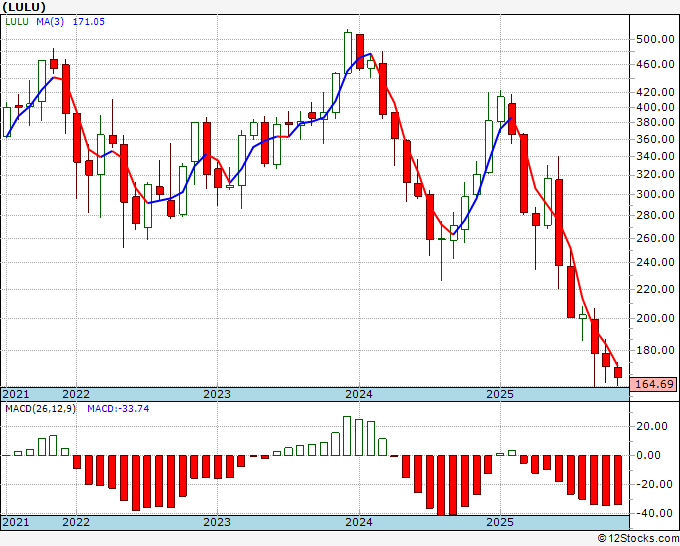Click the 260.00 price axis label
680x546 pixels.
click(655, 238)
